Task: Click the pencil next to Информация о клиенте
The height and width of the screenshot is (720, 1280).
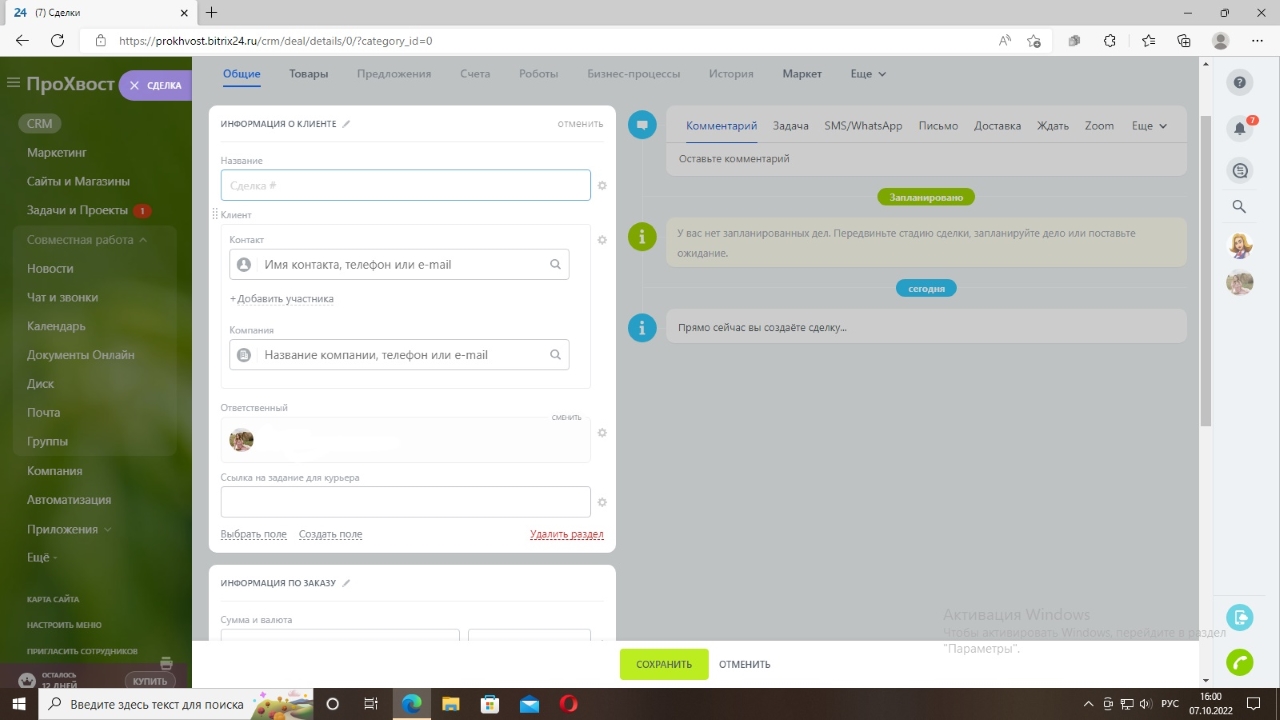Action: 347,124
